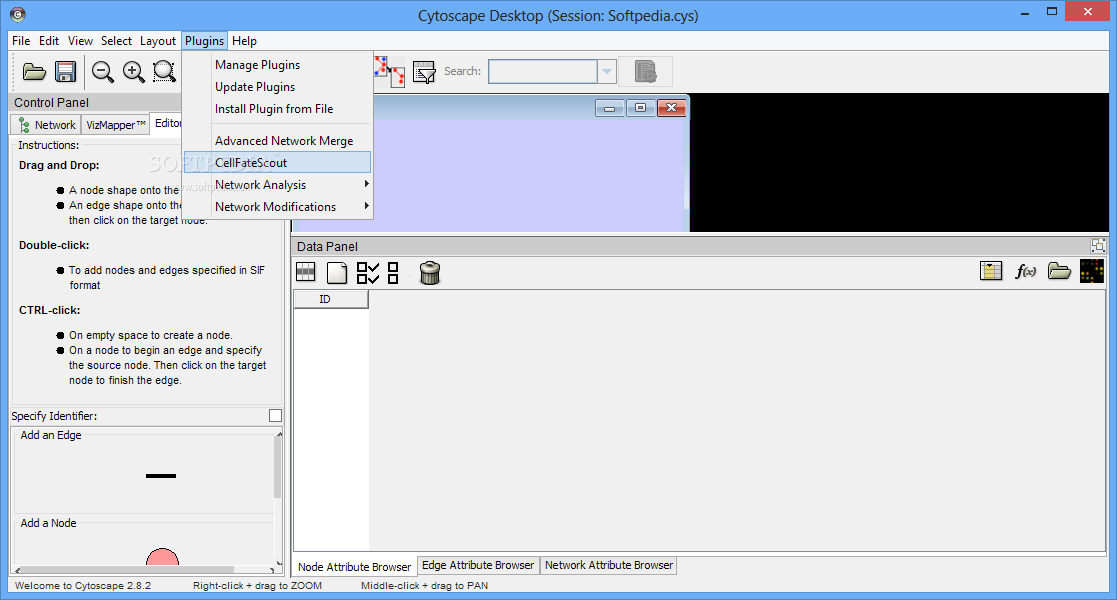Toggle the Specify Identifier checkbox

tap(276, 415)
